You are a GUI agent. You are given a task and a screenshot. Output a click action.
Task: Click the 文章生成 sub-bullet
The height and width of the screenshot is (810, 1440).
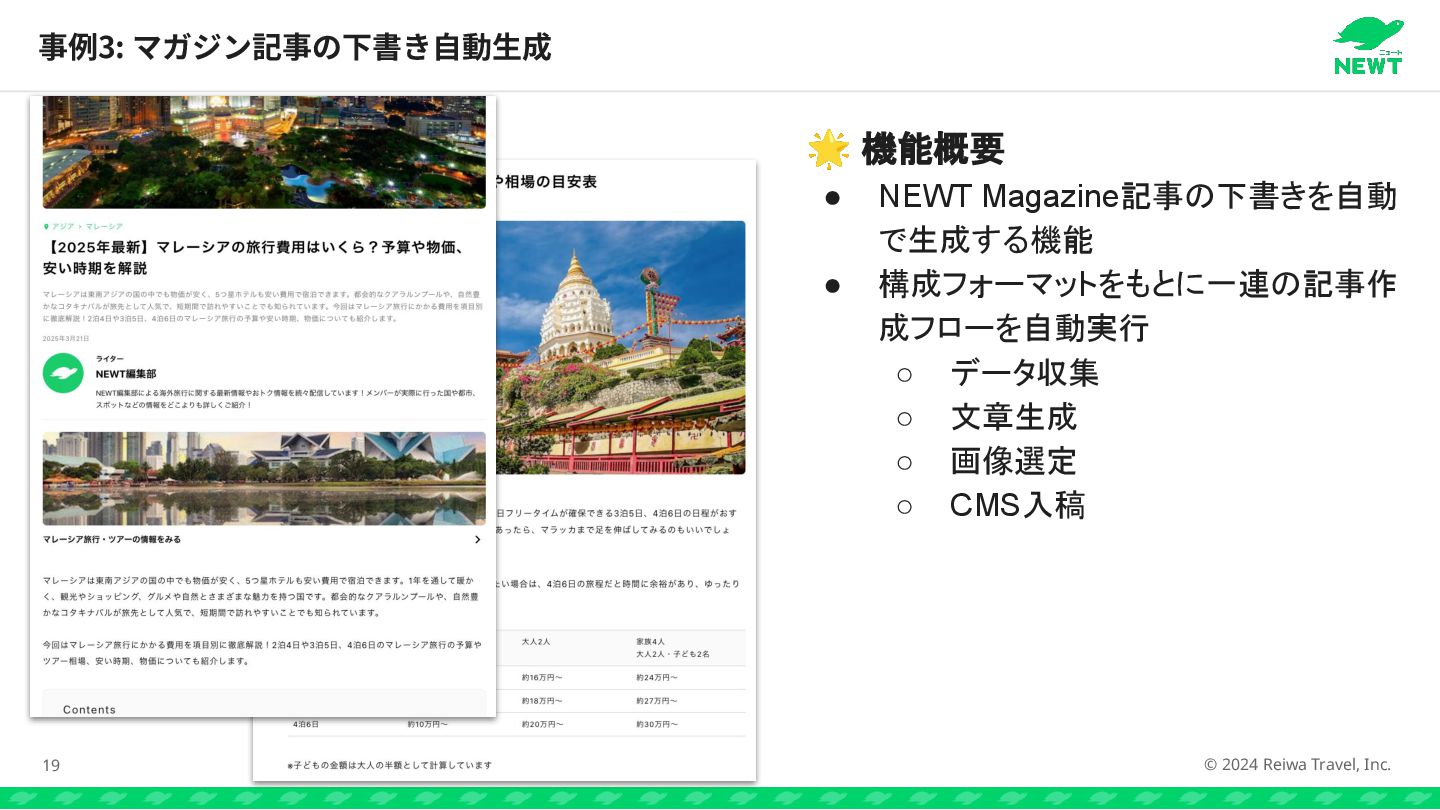[1013, 417]
